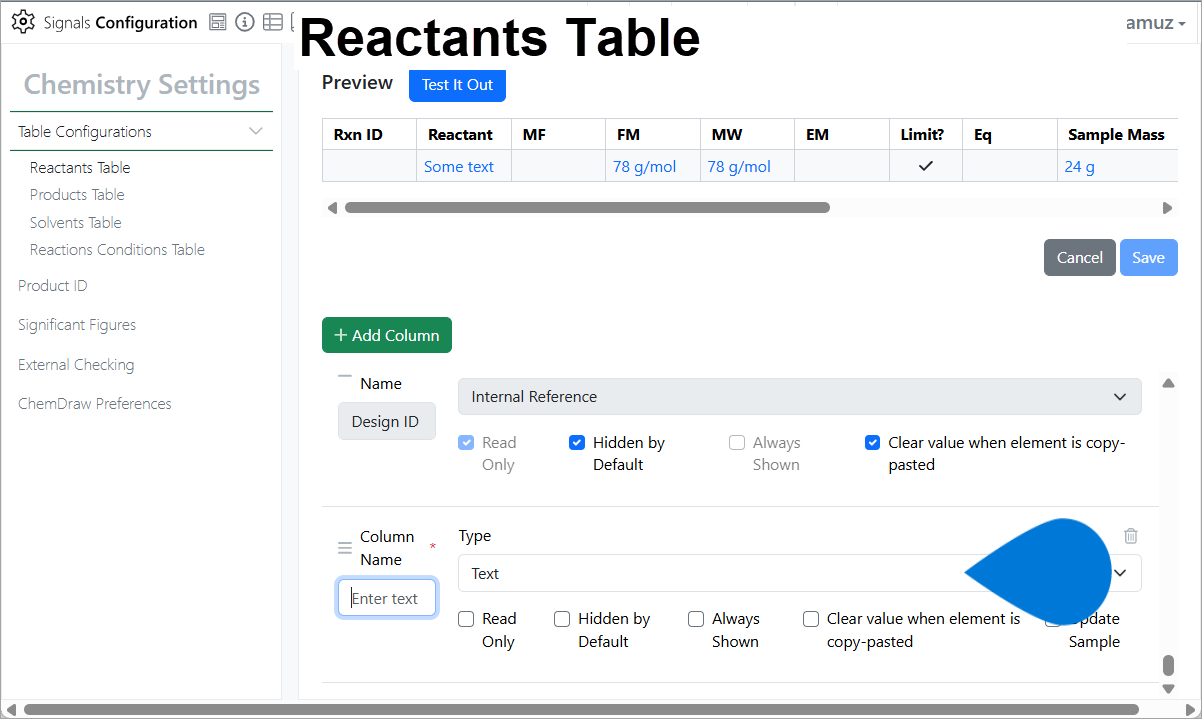The width and height of the screenshot is (1202, 719).
Task: Disable Hidden by Default for Internal Reference
Action: point(577,442)
